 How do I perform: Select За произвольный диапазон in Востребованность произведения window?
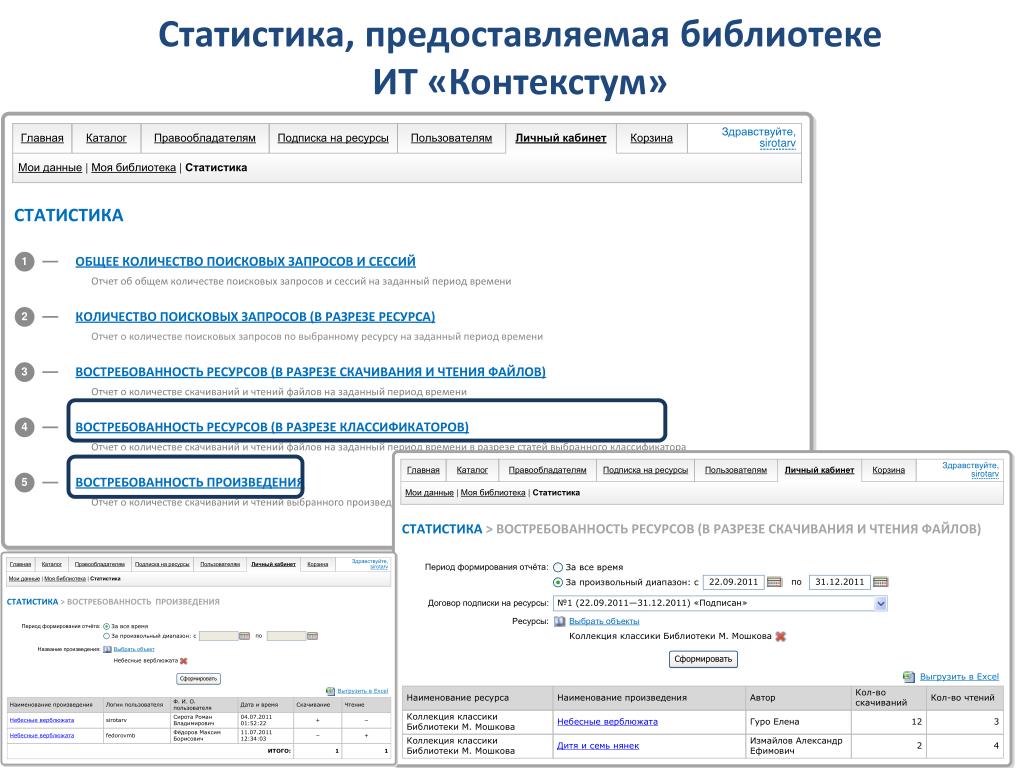(x=106, y=636)
